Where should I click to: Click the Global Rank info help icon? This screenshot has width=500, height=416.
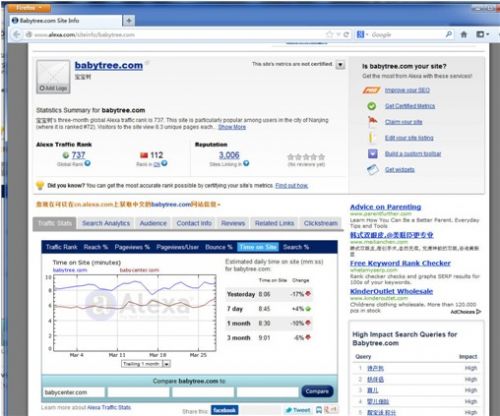(87, 163)
